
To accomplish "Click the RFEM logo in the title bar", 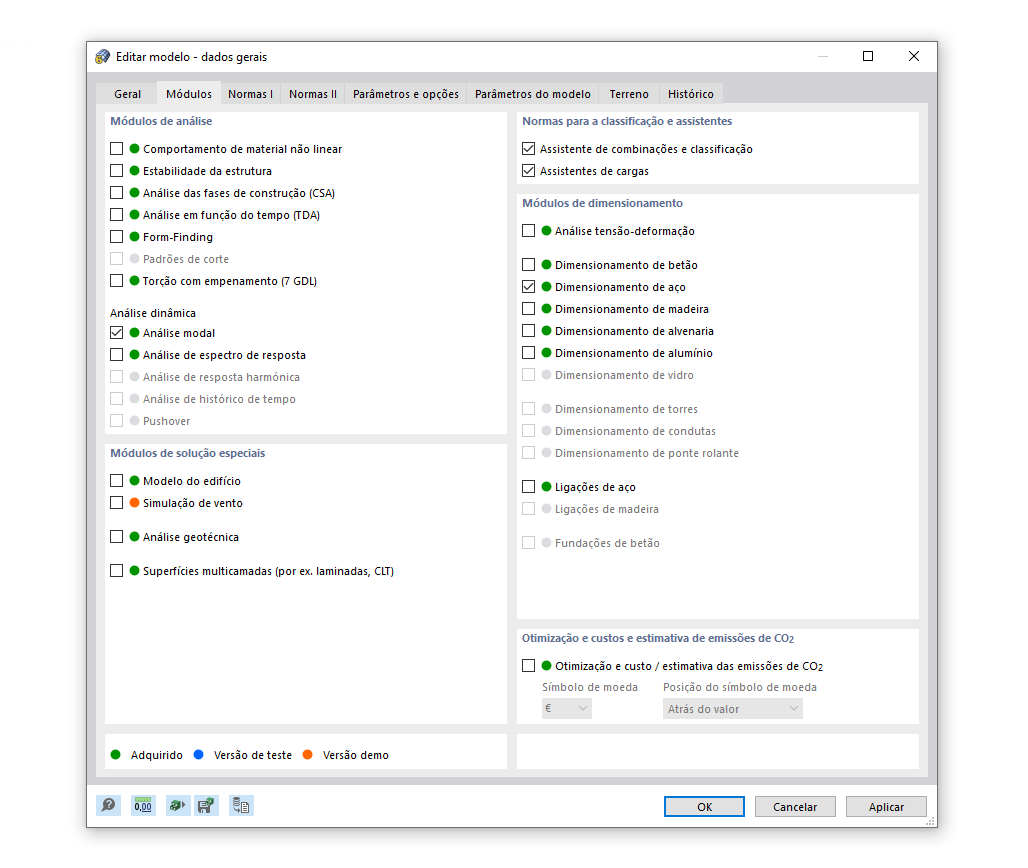I will click(101, 56).
